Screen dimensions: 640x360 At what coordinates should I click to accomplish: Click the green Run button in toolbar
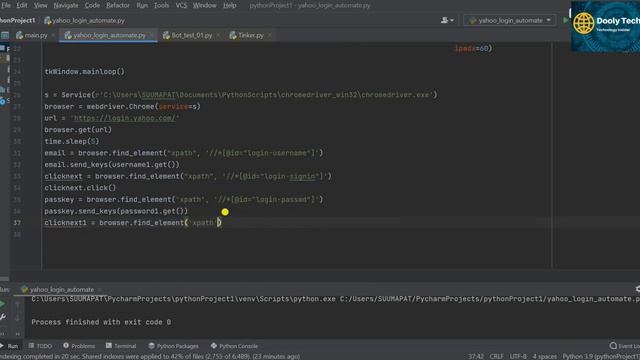point(565,20)
